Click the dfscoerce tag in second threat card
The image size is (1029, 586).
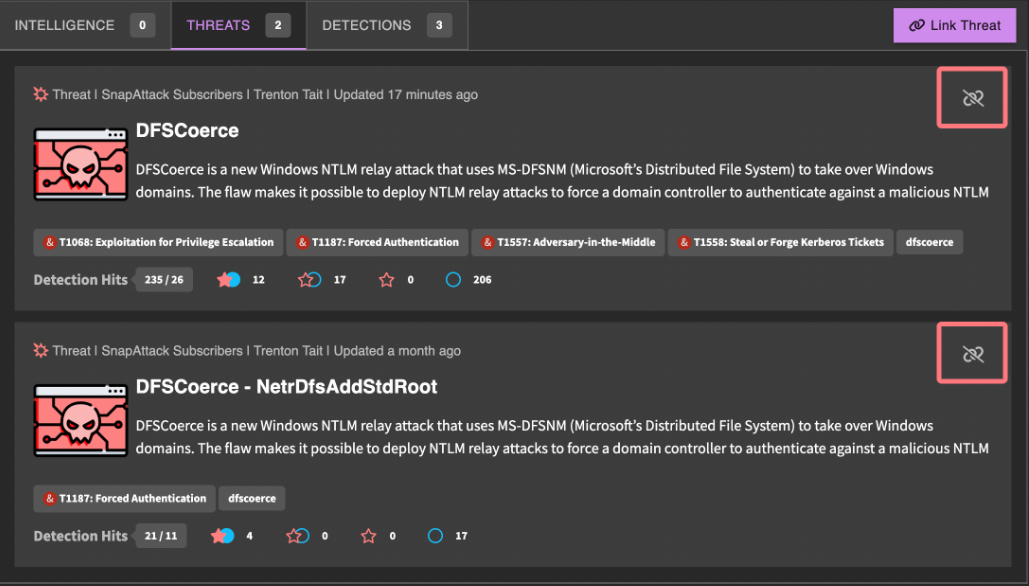pyautogui.click(x=253, y=498)
